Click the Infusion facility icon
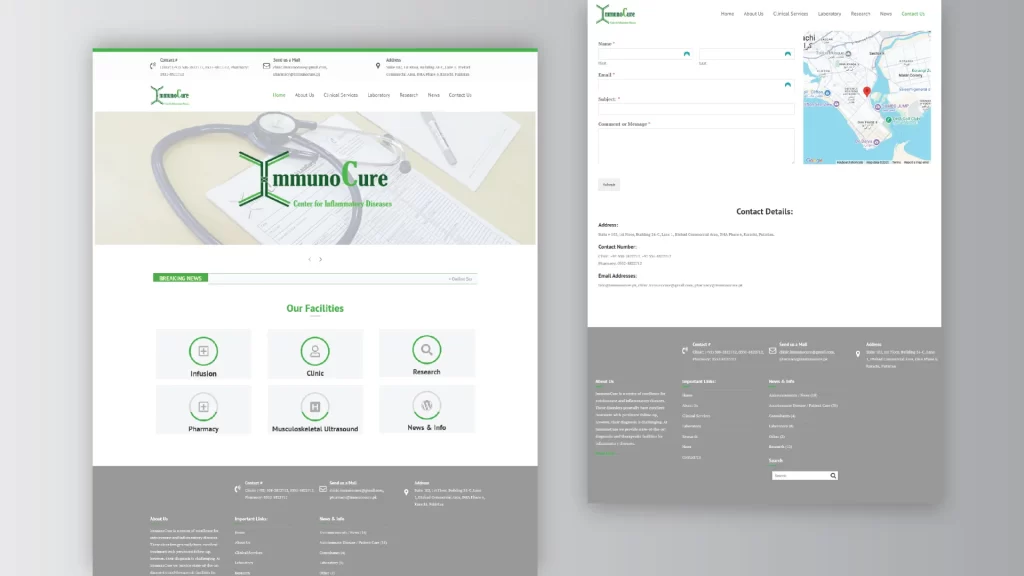 point(203,351)
